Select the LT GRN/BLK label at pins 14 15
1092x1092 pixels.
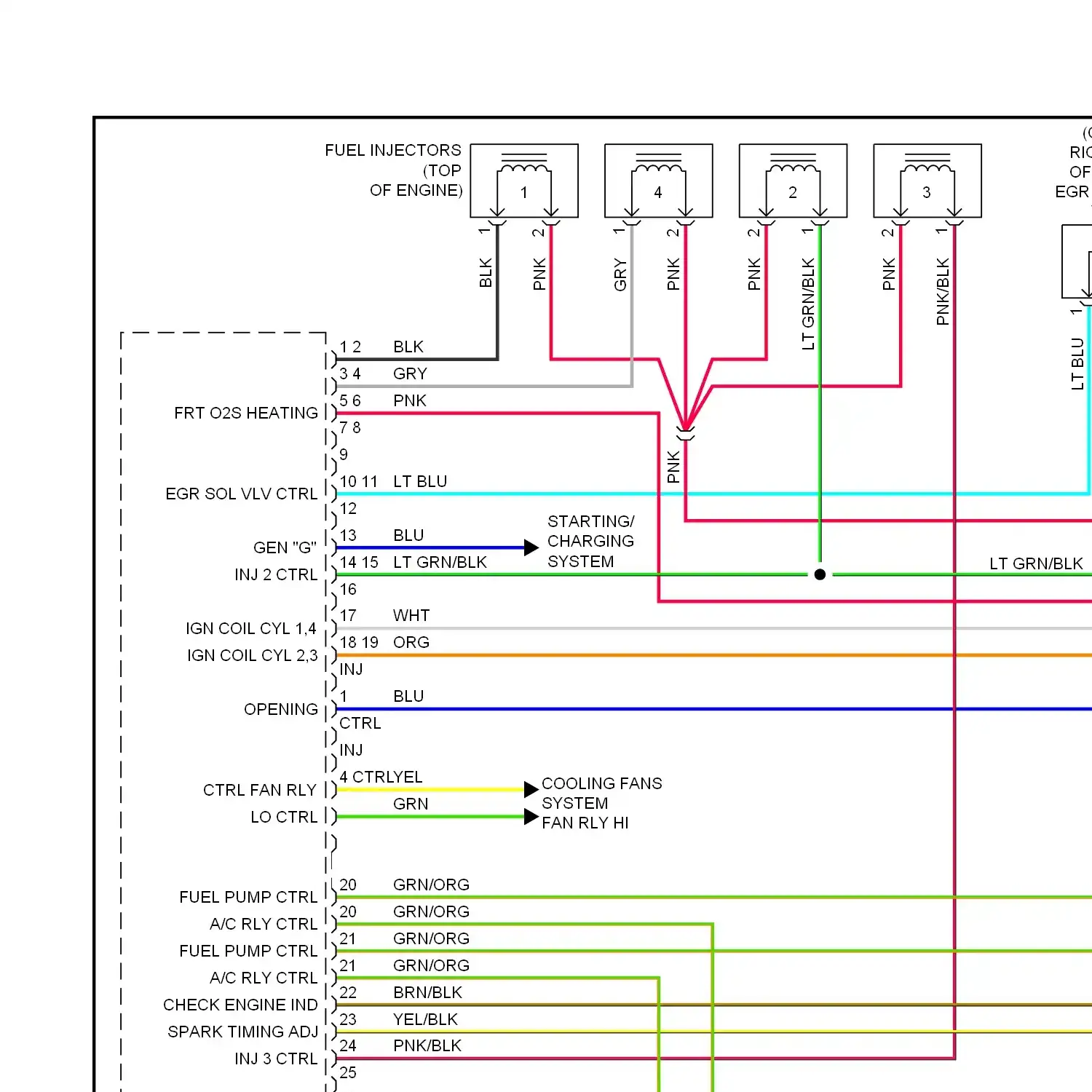(x=440, y=563)
